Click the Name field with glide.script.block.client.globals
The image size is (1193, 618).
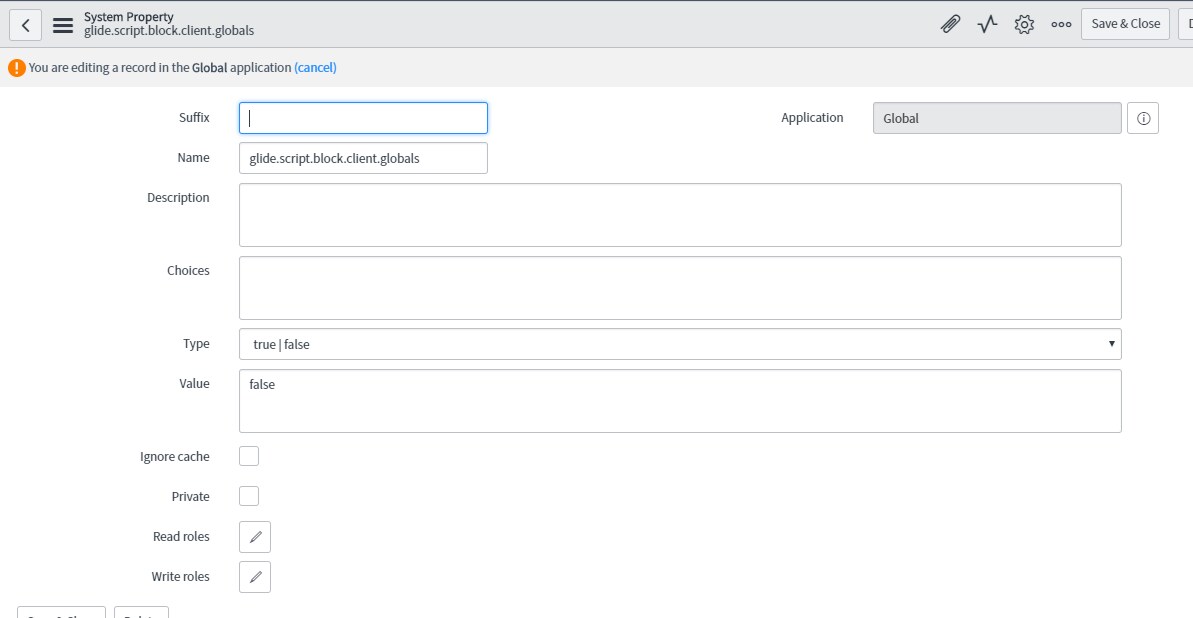(x=363, y=158)
